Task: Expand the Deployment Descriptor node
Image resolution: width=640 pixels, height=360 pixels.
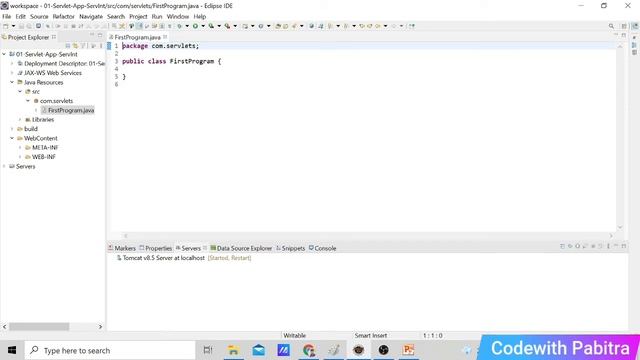Action: [12, 63]
